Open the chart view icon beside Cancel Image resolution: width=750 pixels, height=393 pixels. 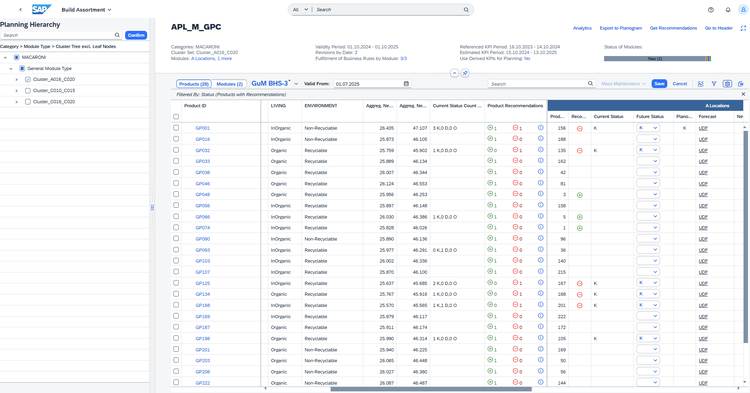(x=701, y=84)
